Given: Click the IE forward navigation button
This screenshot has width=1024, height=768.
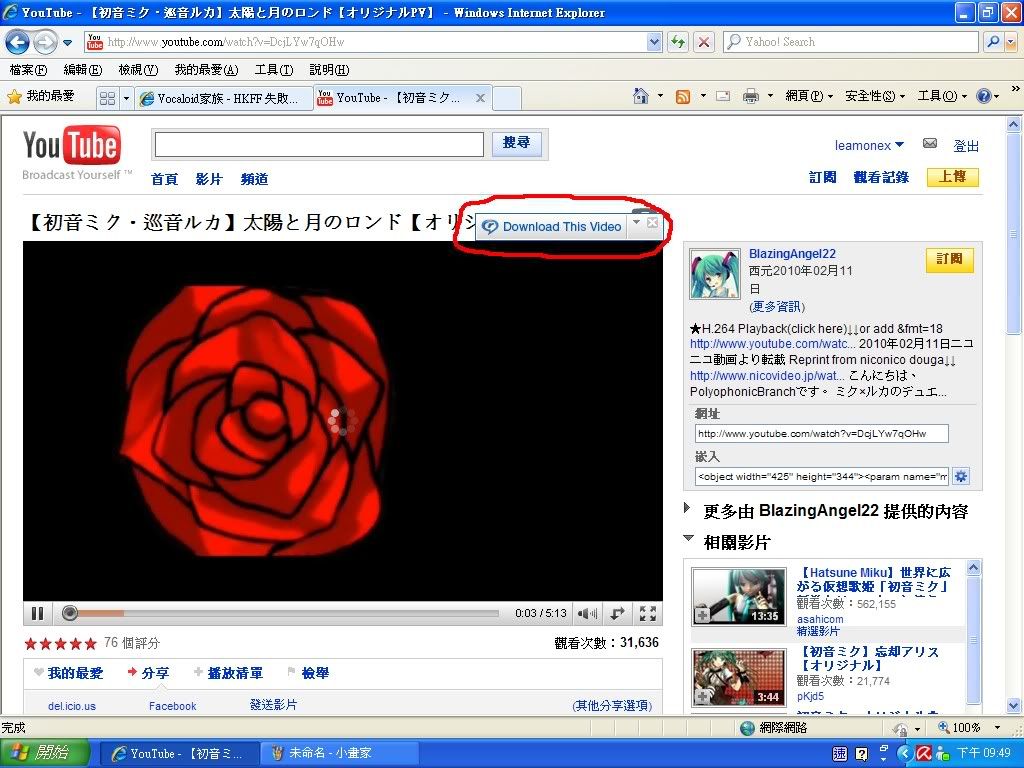Looking at the screenshot, I should 44,42.
